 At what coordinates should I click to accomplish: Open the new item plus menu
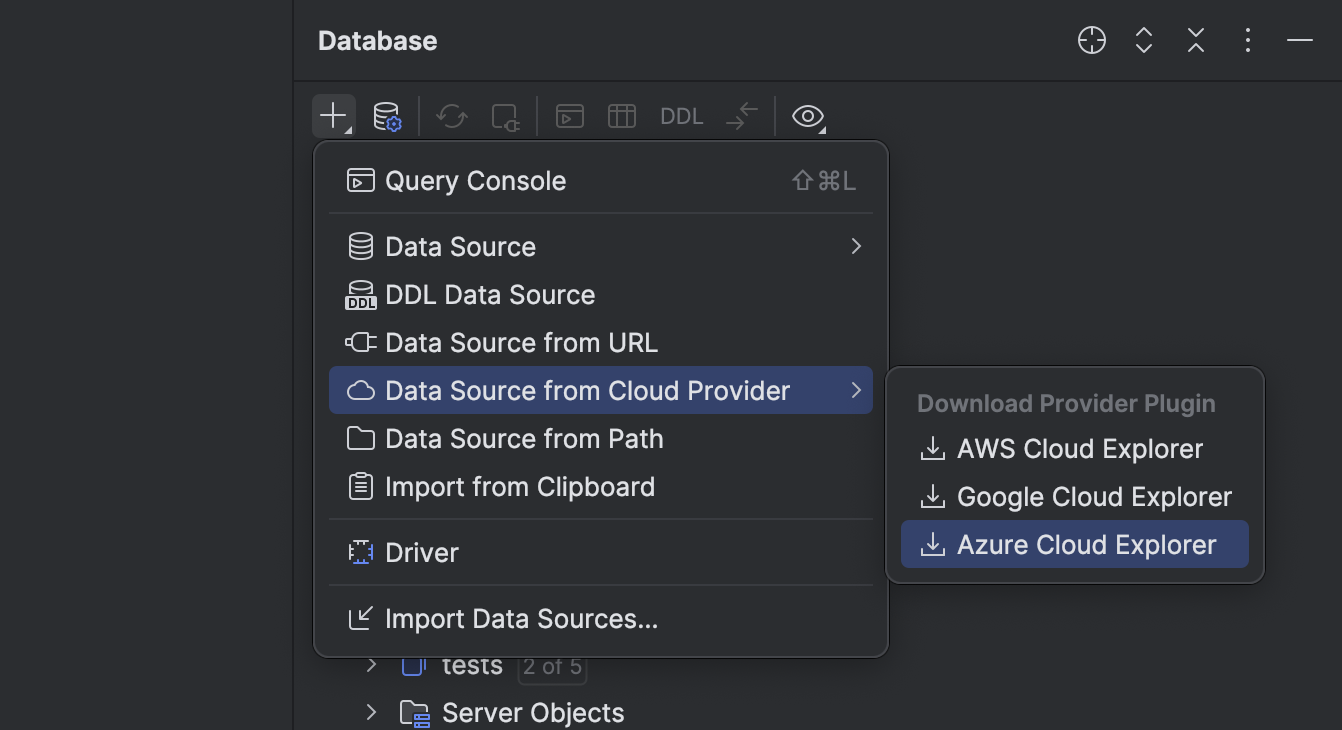pos(333,115)
